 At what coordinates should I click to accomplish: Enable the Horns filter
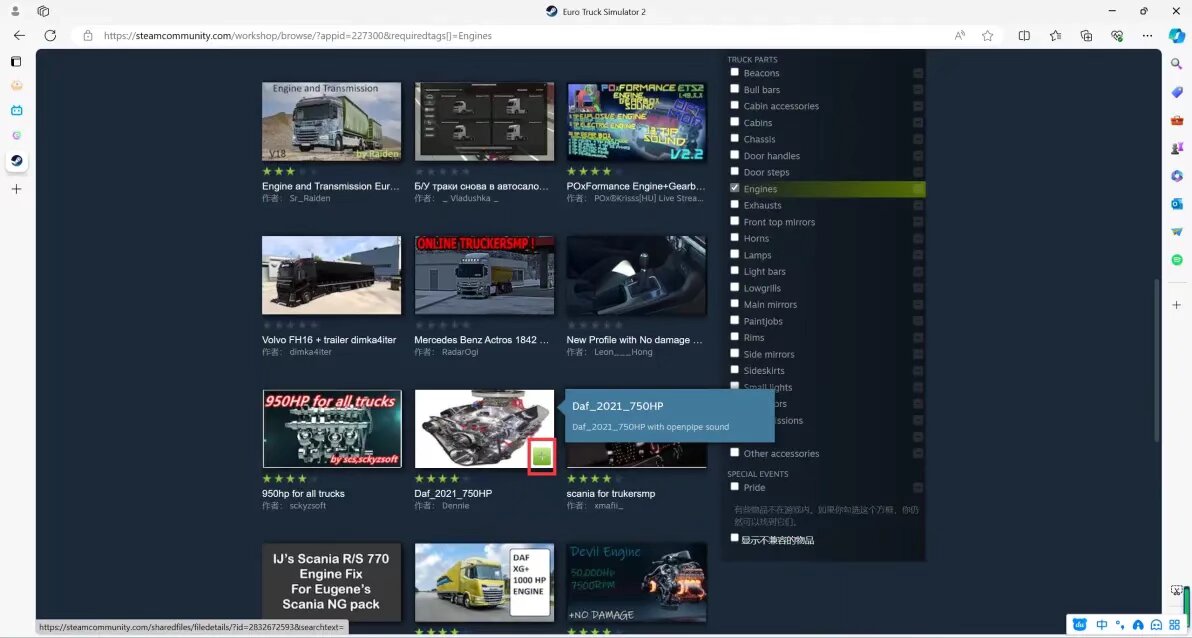[734, 237]
